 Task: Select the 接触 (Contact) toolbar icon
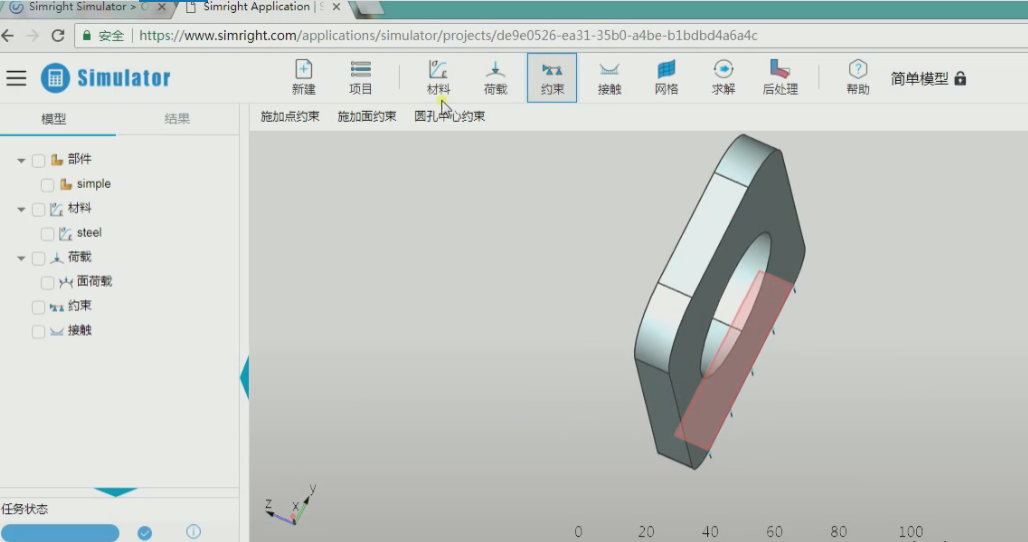(609, 77)
